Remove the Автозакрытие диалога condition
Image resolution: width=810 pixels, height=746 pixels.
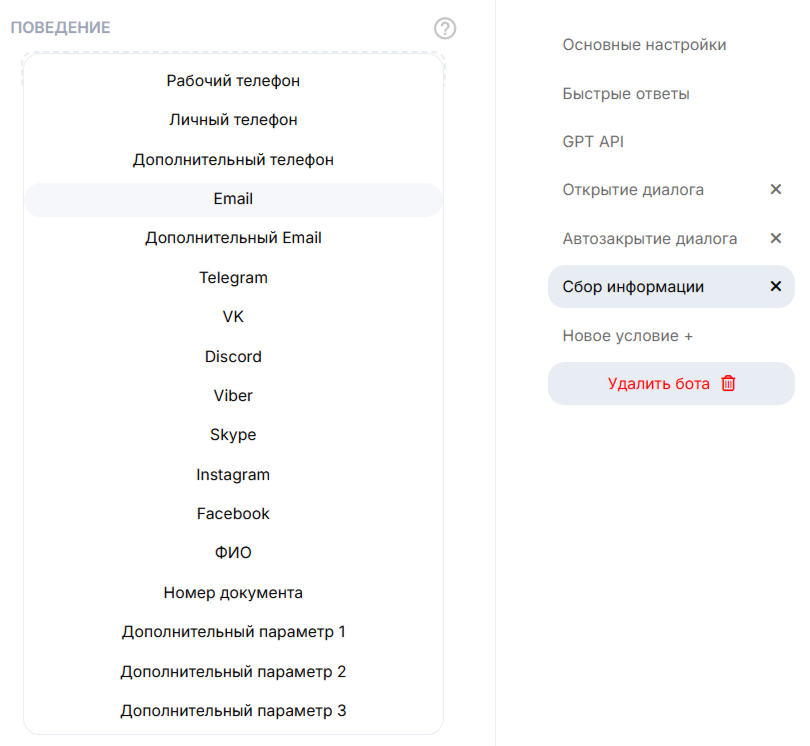pyautogui.click(x=775, y=238)
